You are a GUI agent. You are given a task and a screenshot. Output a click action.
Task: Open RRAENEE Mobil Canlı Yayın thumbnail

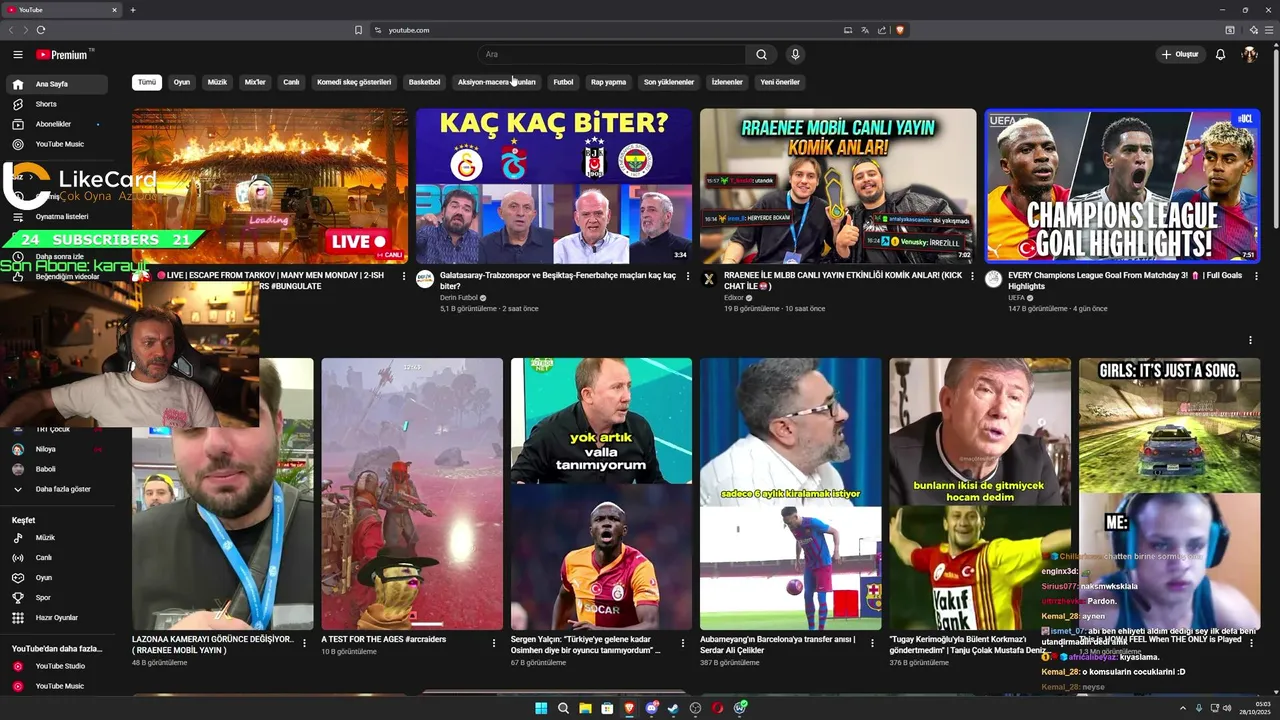point(838,186)
